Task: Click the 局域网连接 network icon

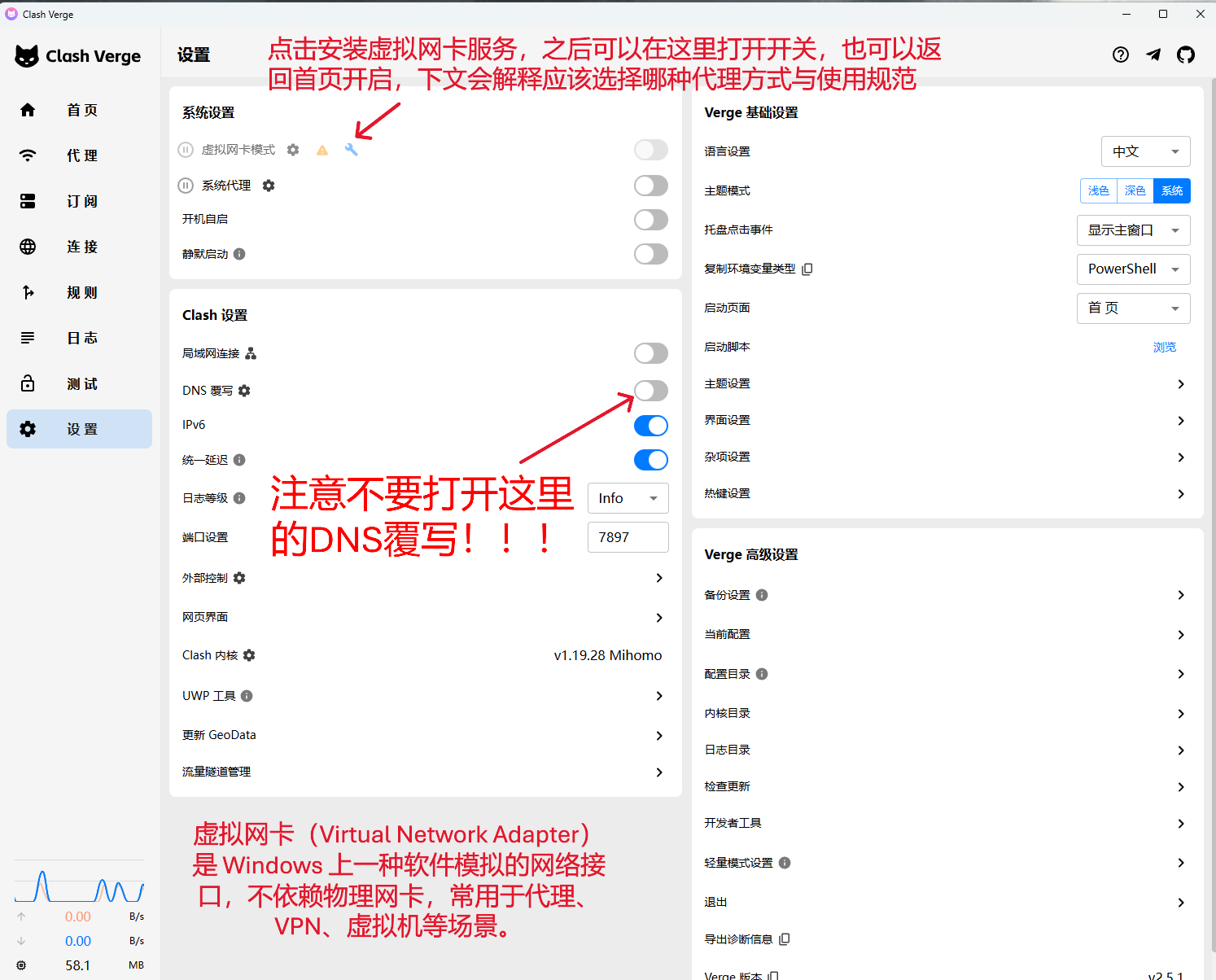Action: (x=251, y=353)
